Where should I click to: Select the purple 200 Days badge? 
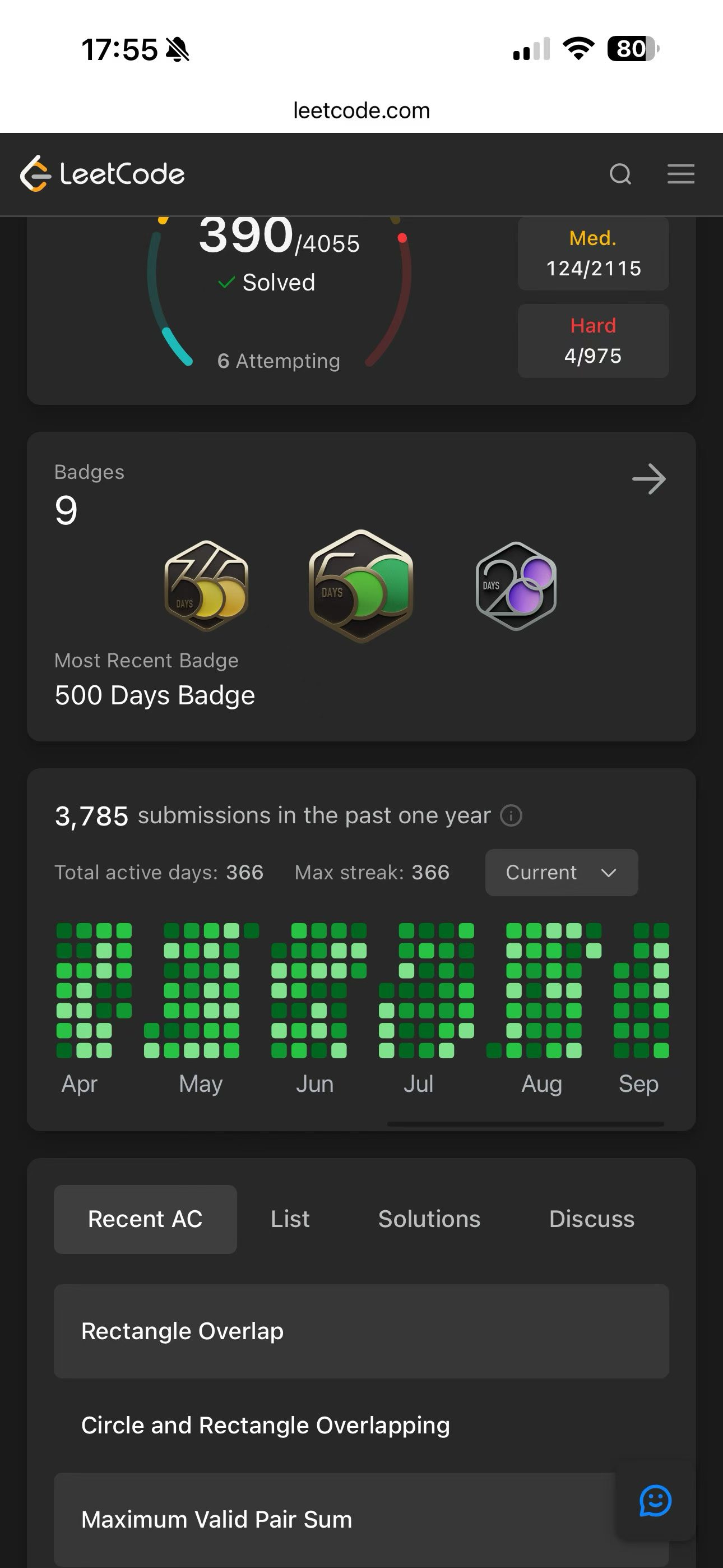click(x=516, y=585)
